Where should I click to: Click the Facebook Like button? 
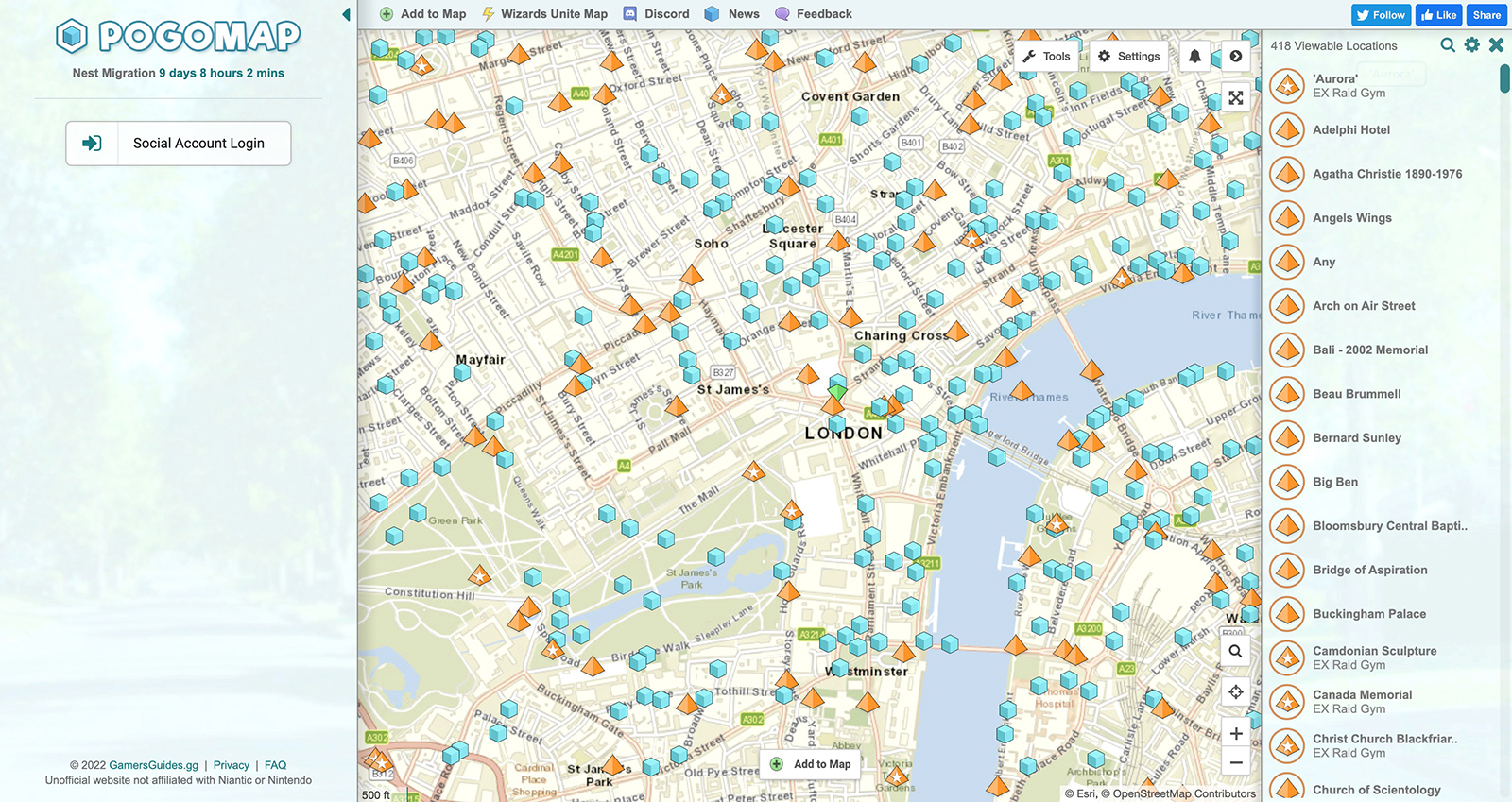pos(1438,15)
